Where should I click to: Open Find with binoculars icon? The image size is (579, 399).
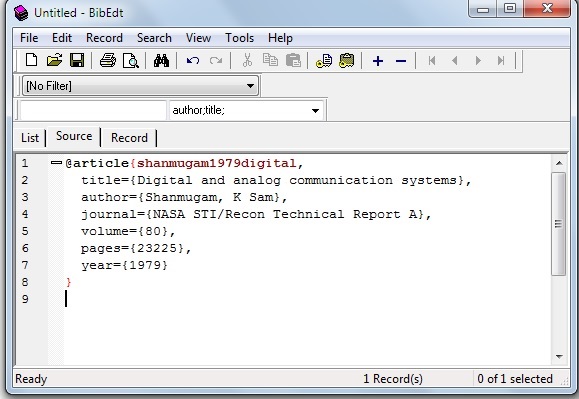(161, 60)
